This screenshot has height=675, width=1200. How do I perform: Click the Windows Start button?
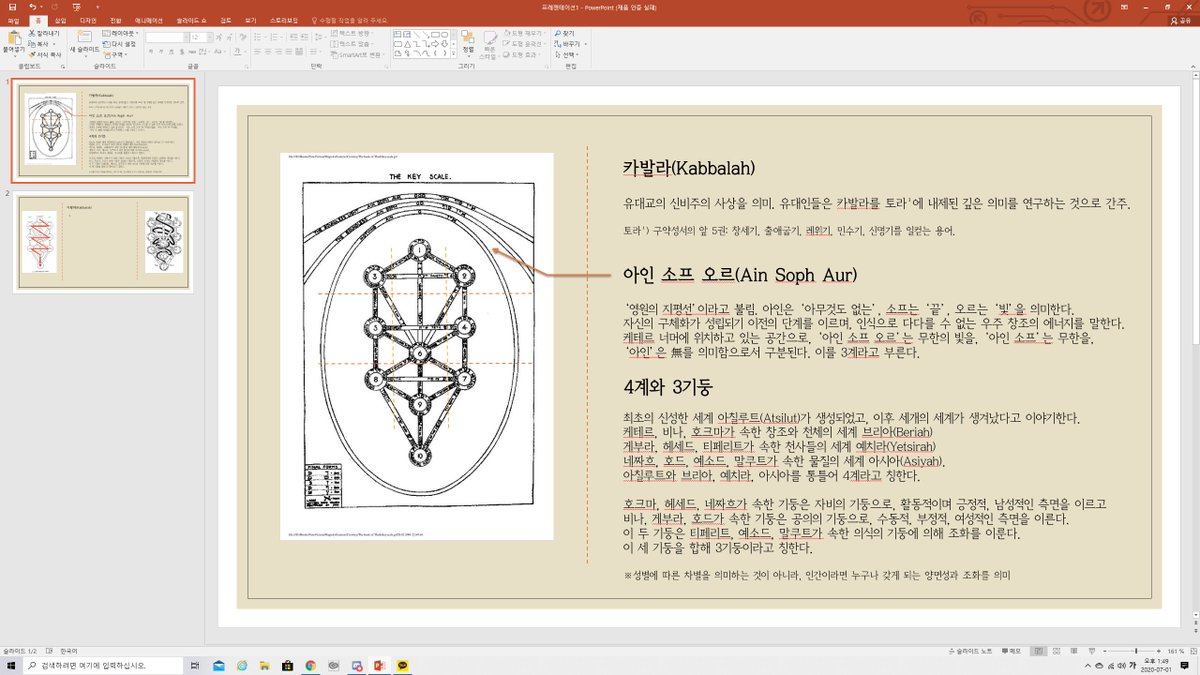click(10, 665)
